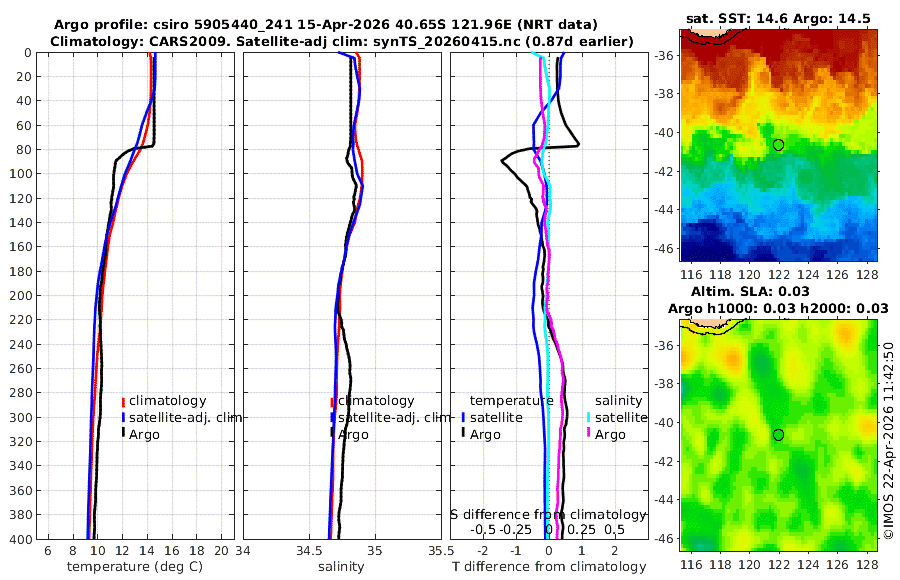
Task: Click red climatology legend marker in temperature panel
Action: pyautogui.click(x=123, y=401)
